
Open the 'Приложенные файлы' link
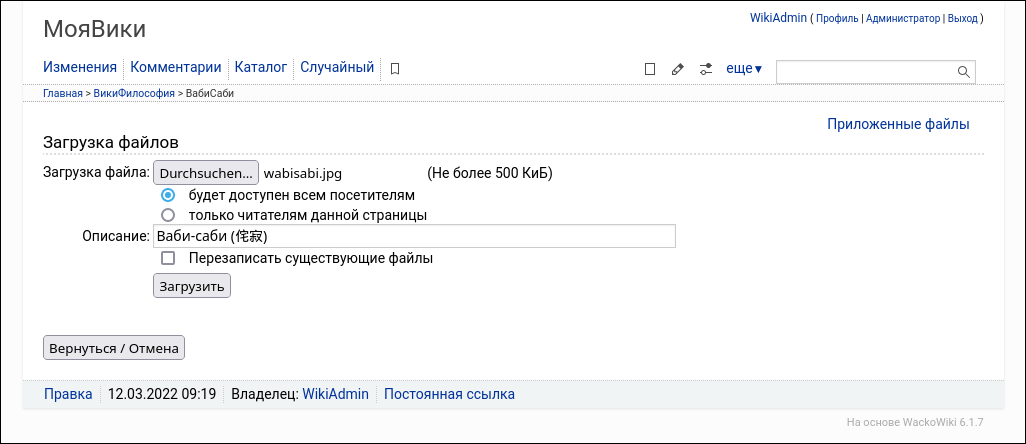pyautogui.click(x=898, y=124)
